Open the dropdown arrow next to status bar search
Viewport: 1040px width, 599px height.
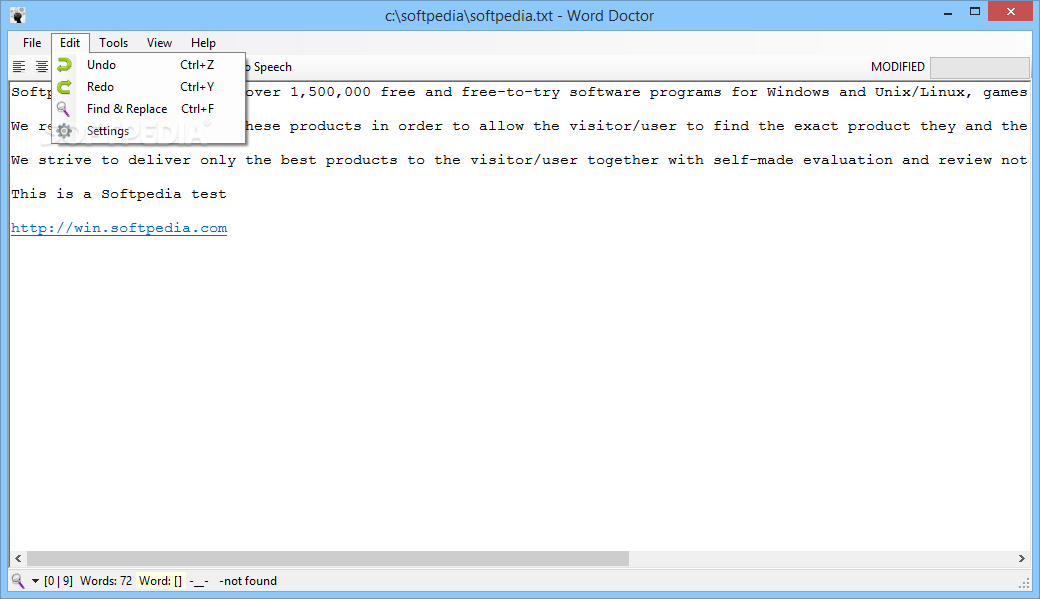(35, 581)
